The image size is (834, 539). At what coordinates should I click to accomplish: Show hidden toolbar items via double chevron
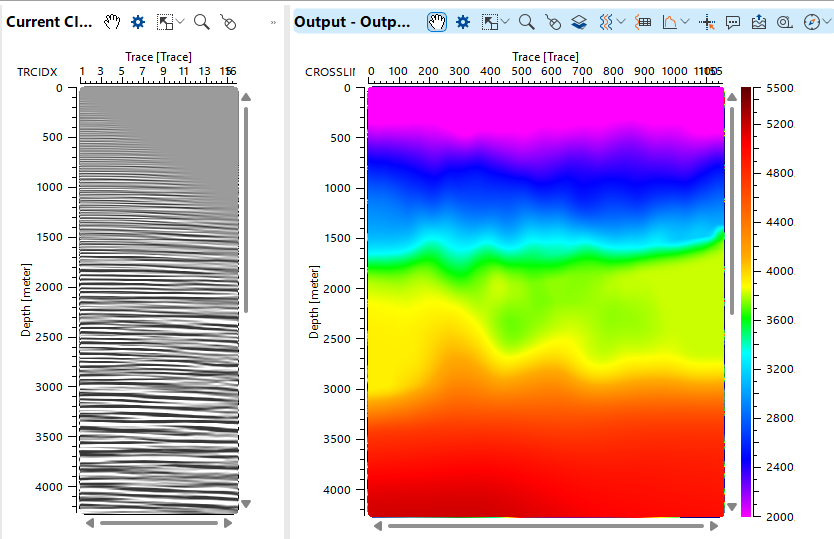[x=274, y=22]
